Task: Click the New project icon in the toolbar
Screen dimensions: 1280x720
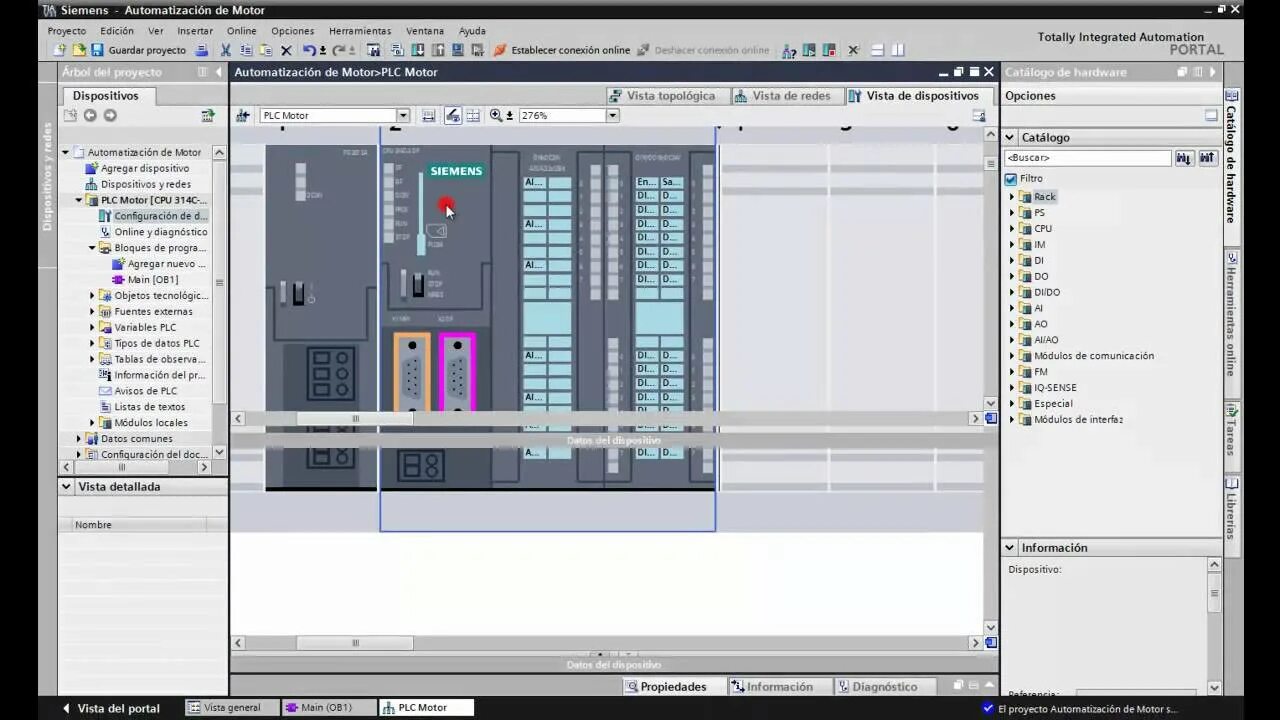Action: (x=61, y=50)
